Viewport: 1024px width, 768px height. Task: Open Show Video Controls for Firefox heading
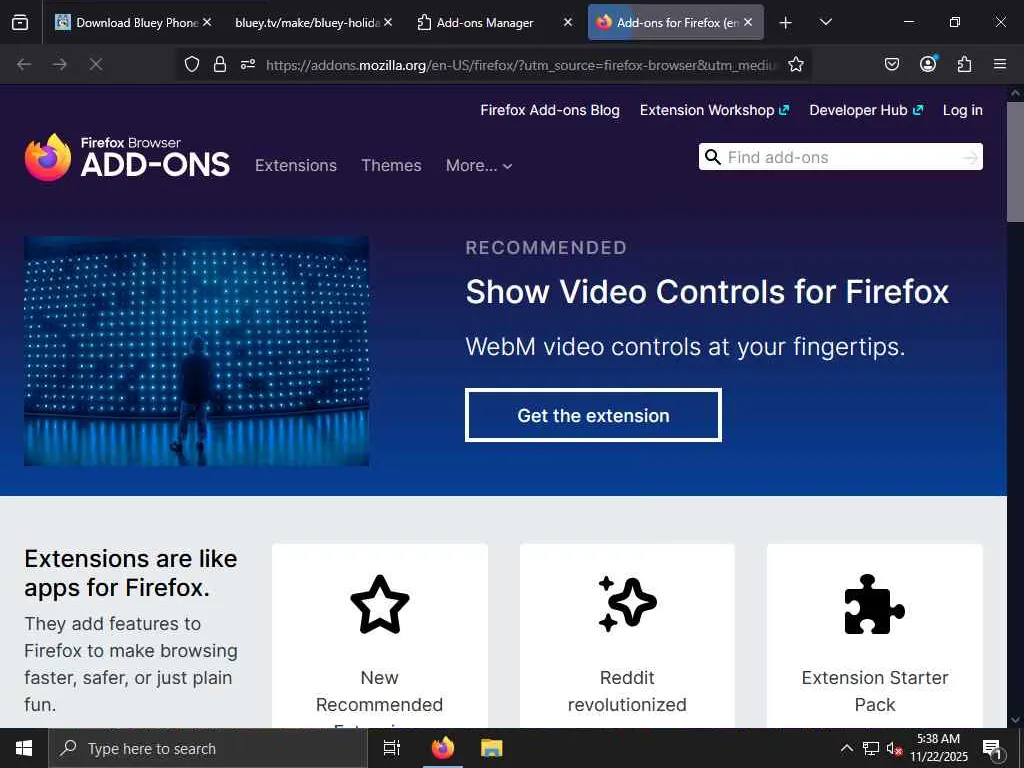click(707, 291)
